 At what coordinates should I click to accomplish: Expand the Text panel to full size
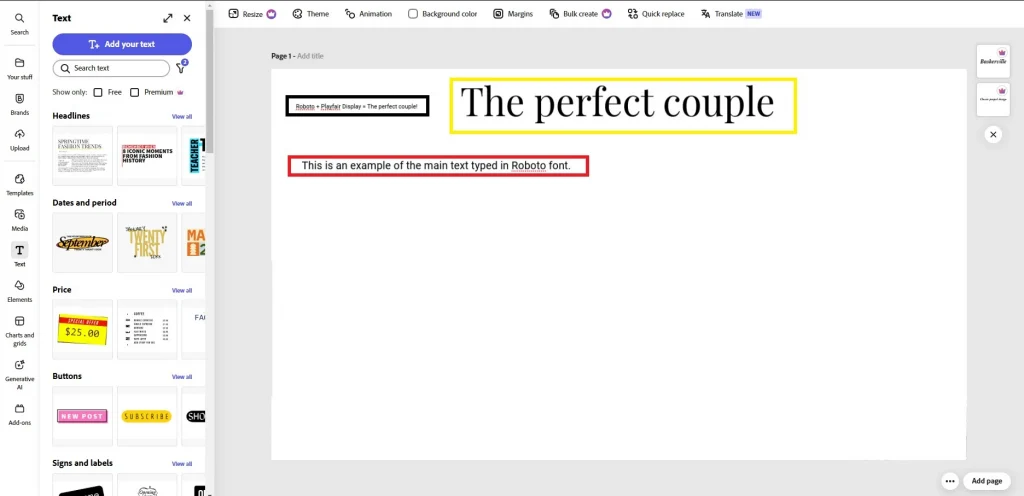click(168, 18)
